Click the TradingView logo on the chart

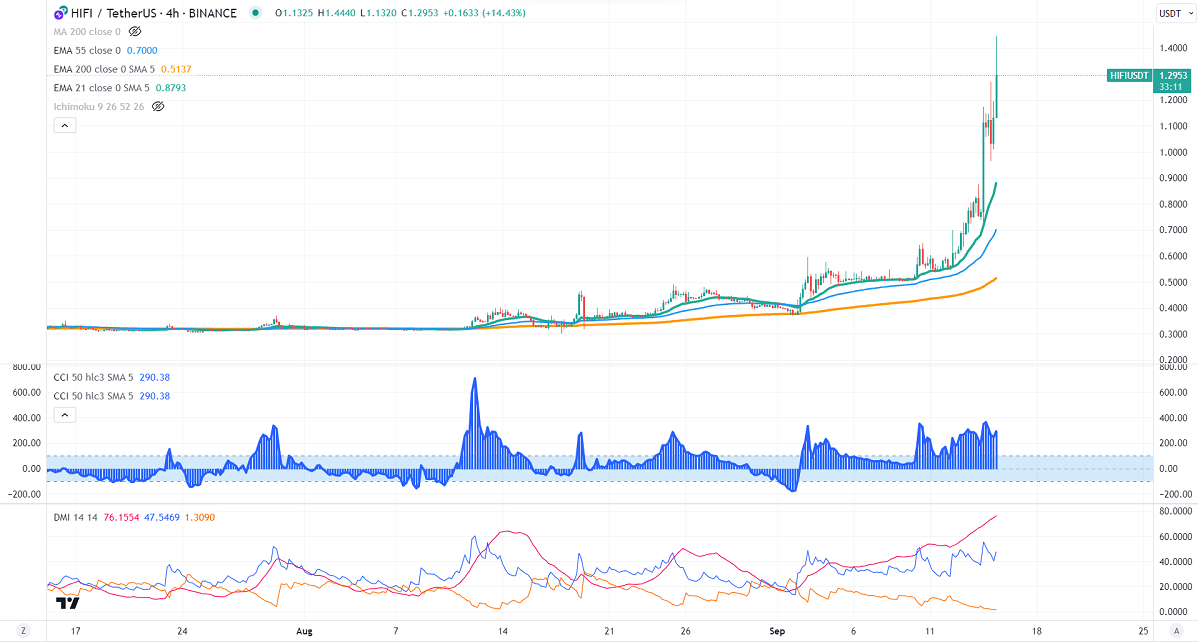pos(67,603)
